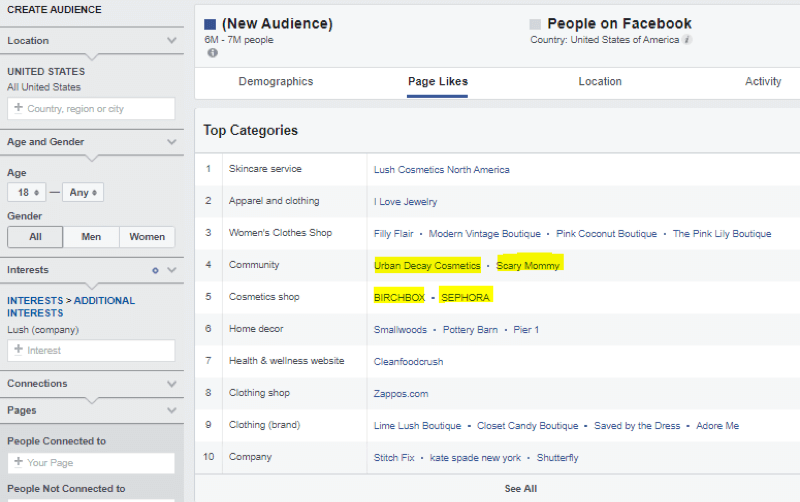Switch to the Demographics tab
Image resolution: width=800 pixels, height=502 pixels.
click(x=276, y=82)
